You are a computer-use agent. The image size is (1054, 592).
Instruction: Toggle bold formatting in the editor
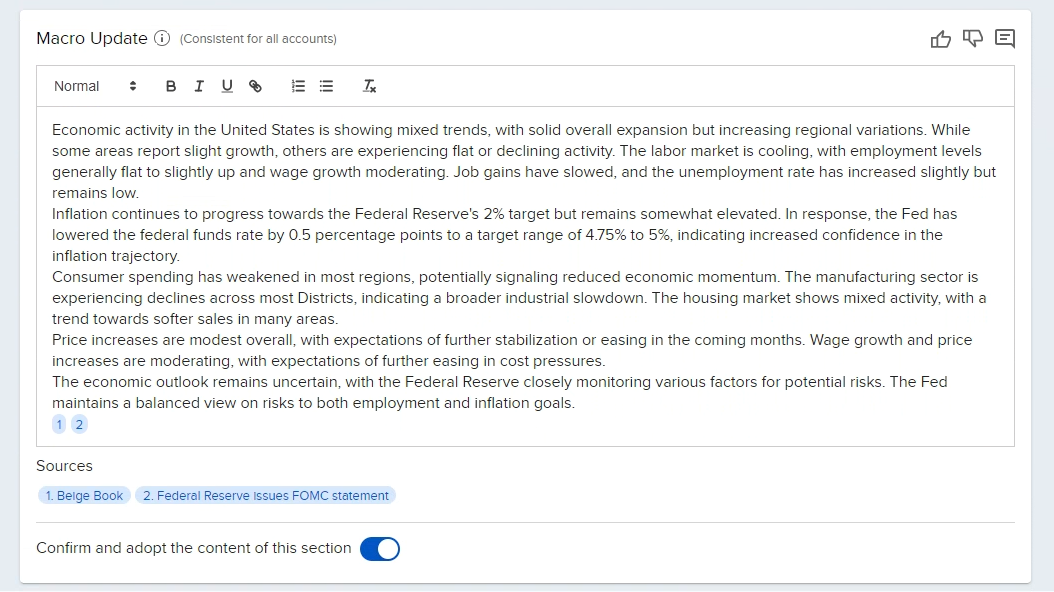point(170,86)
